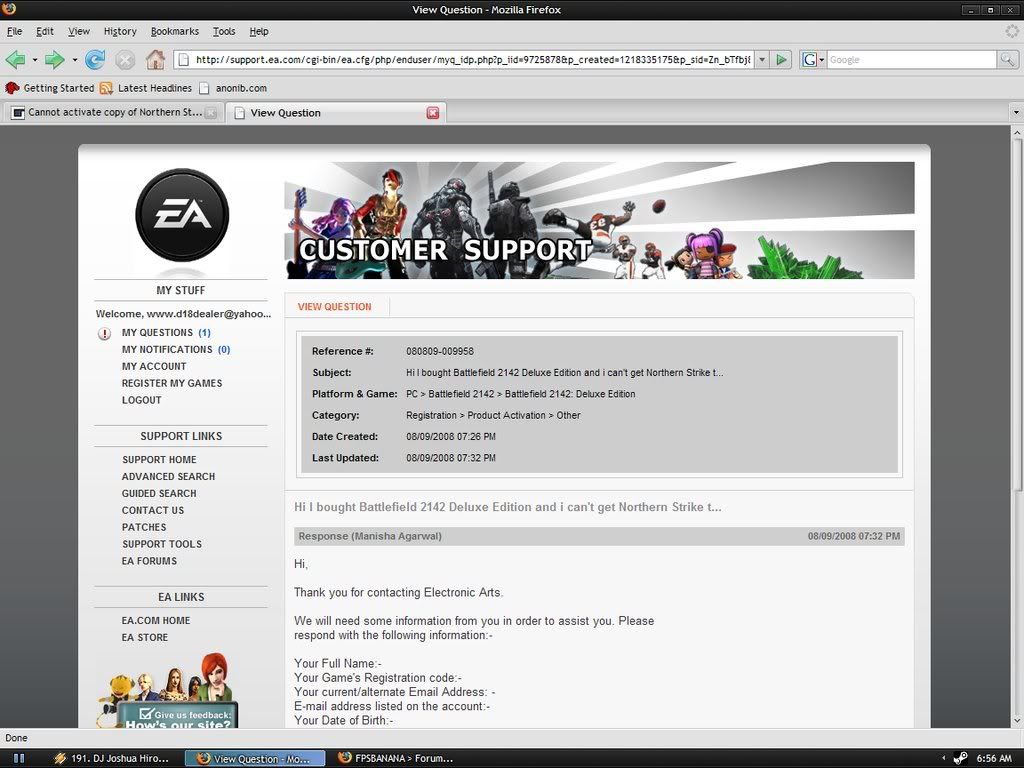
Task: Switch to Cannot activate copy of Northern tab
Action: point(114,112)
